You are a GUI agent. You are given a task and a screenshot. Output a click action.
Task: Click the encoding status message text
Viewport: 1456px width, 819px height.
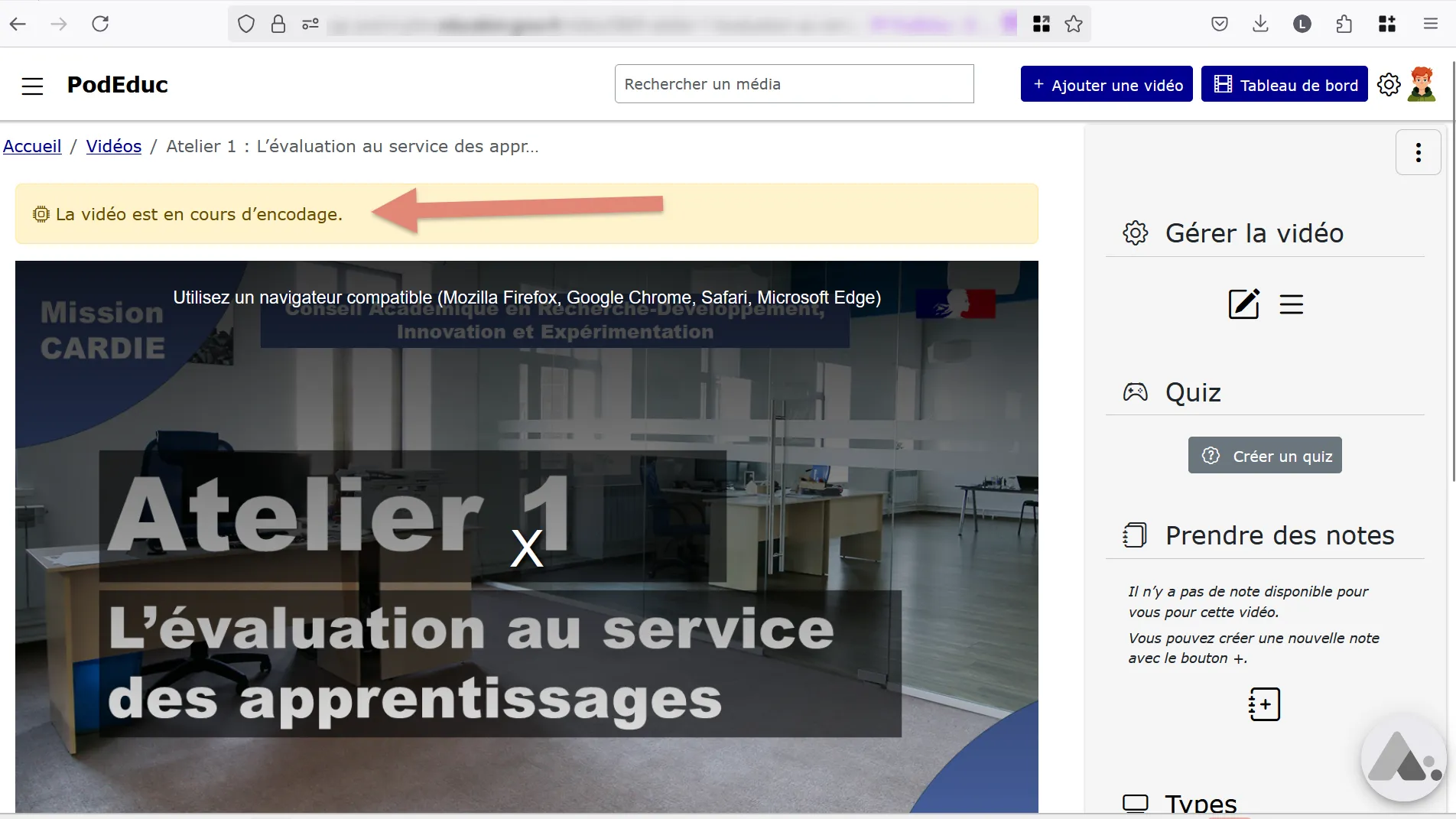click(199, 214)
